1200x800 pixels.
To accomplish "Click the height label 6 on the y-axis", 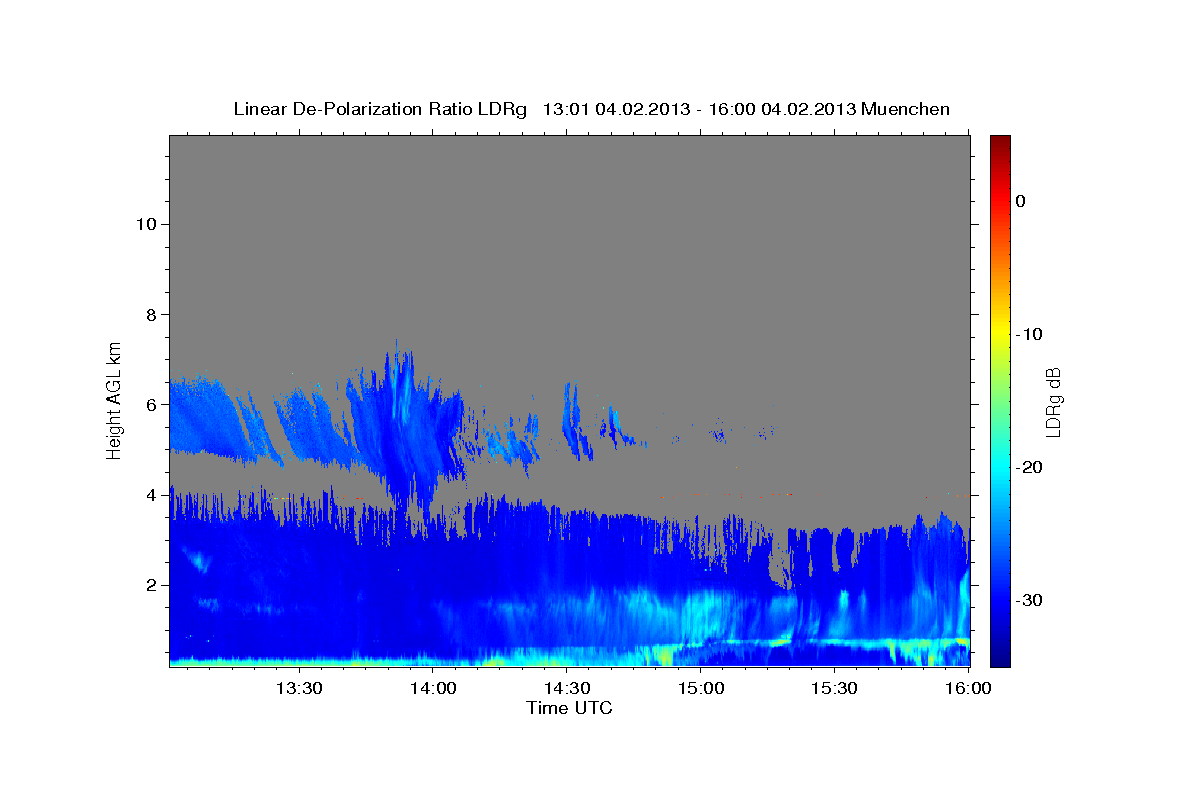I will (x=150, y=405).
